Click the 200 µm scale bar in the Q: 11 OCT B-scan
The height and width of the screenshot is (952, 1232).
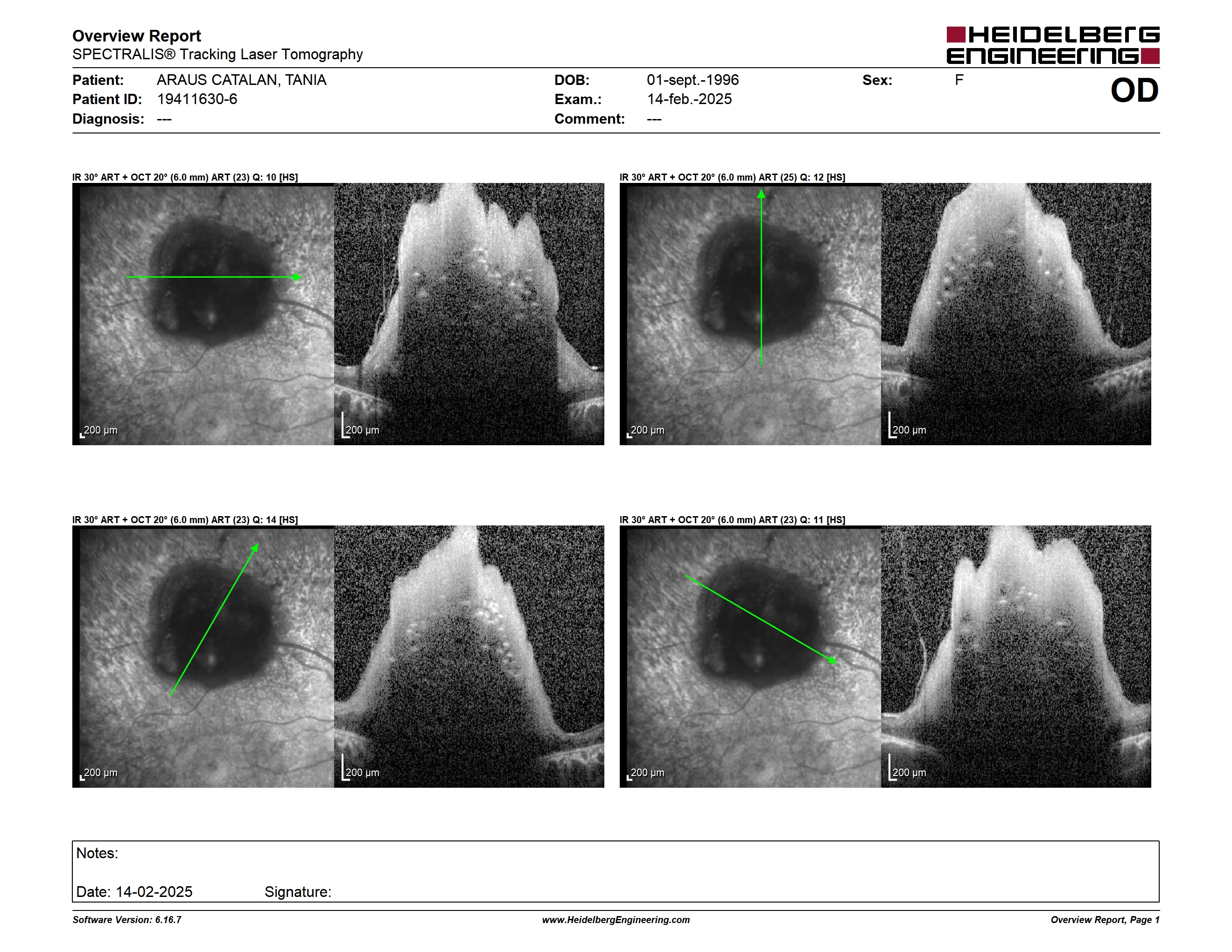click(908, 768)
